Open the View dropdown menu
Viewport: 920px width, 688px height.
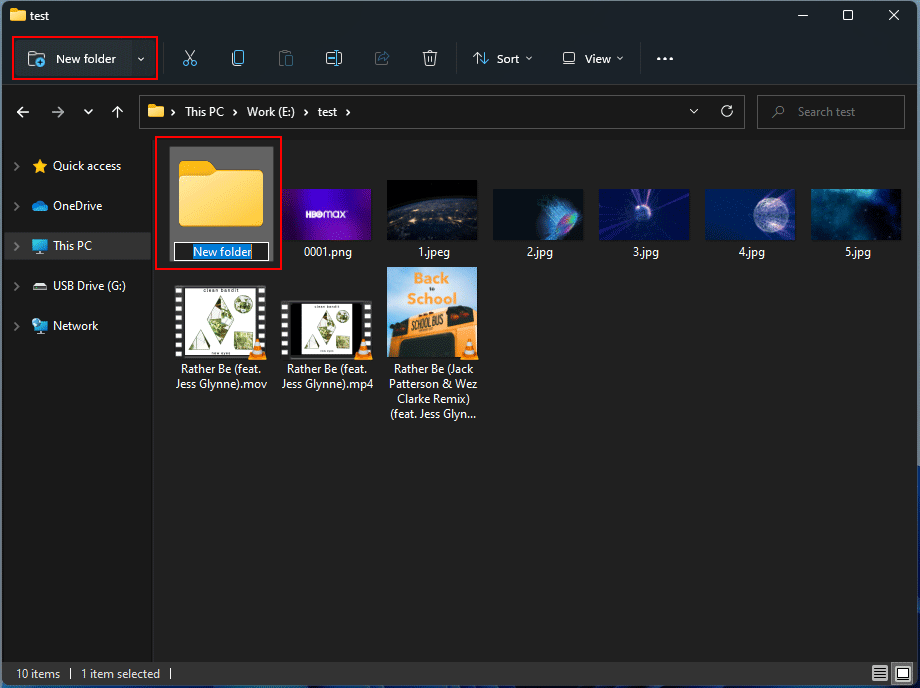[x=592, y=58]
